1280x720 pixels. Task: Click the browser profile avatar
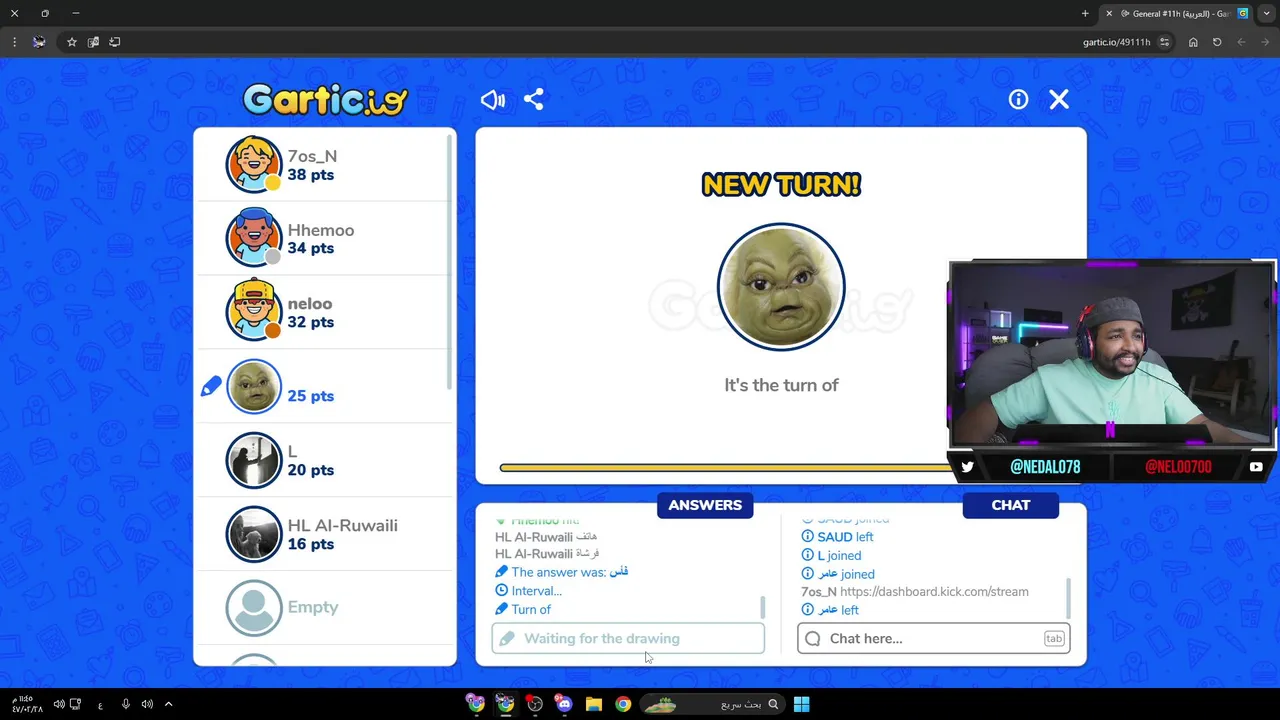[39, 42]
